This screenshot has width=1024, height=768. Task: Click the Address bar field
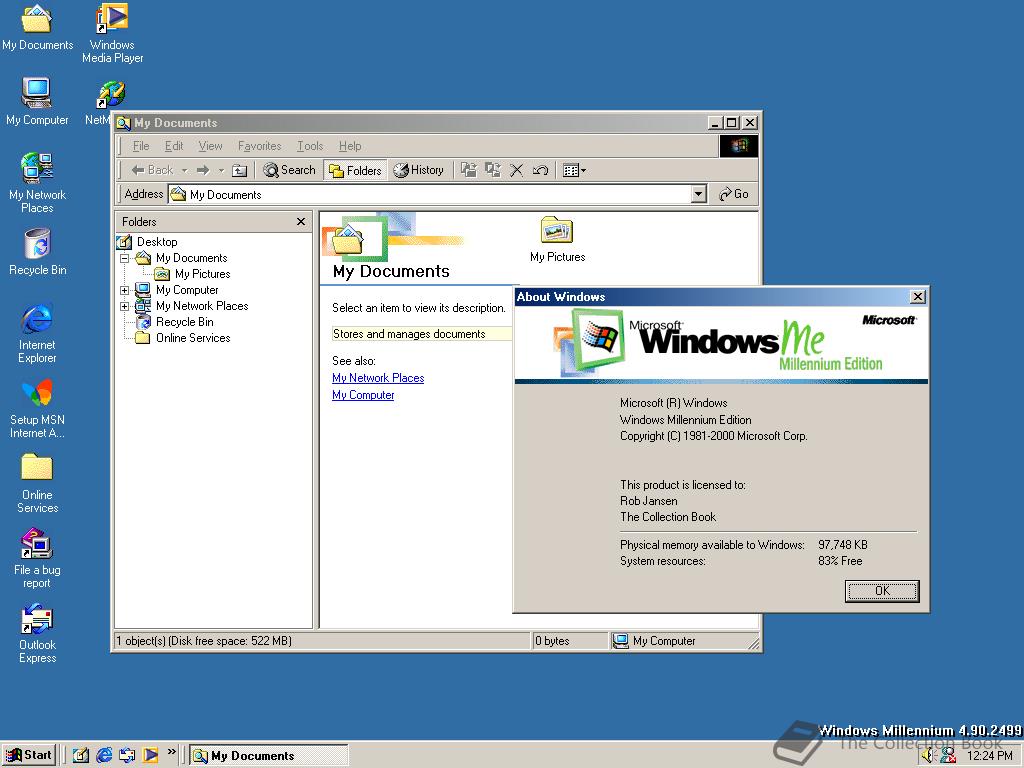(430, 194)
